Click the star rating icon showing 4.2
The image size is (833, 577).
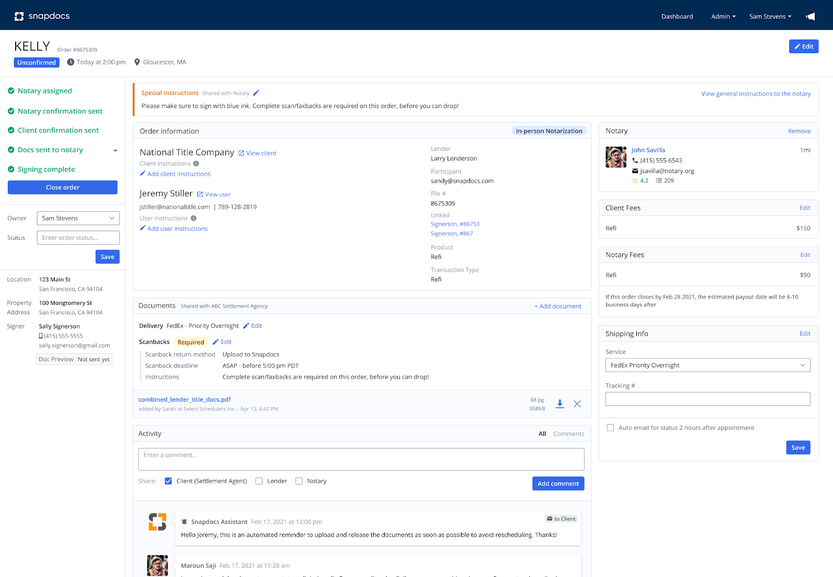coord(635,181)
